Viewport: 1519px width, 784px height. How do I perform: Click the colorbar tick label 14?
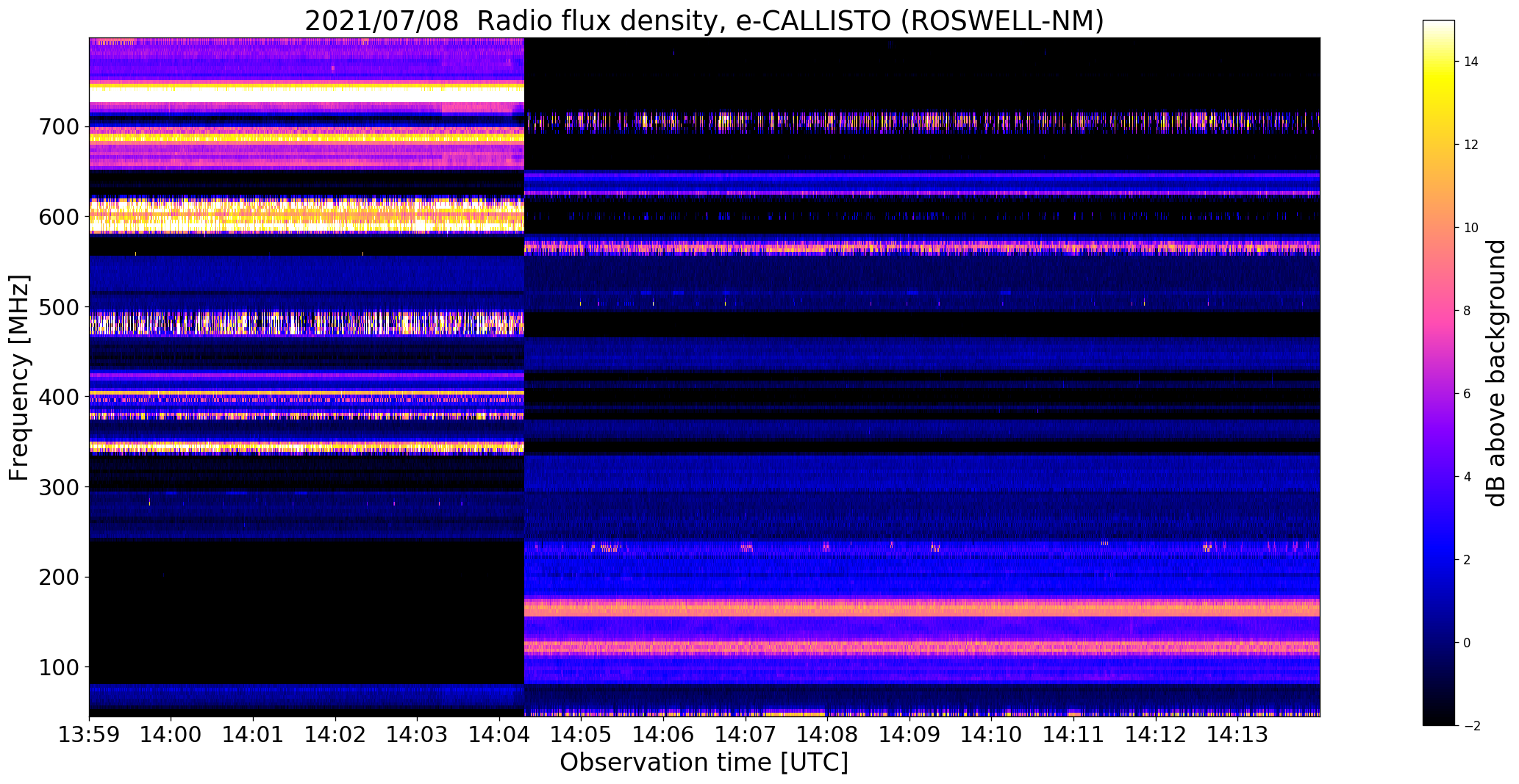(x=1470, y=62)
